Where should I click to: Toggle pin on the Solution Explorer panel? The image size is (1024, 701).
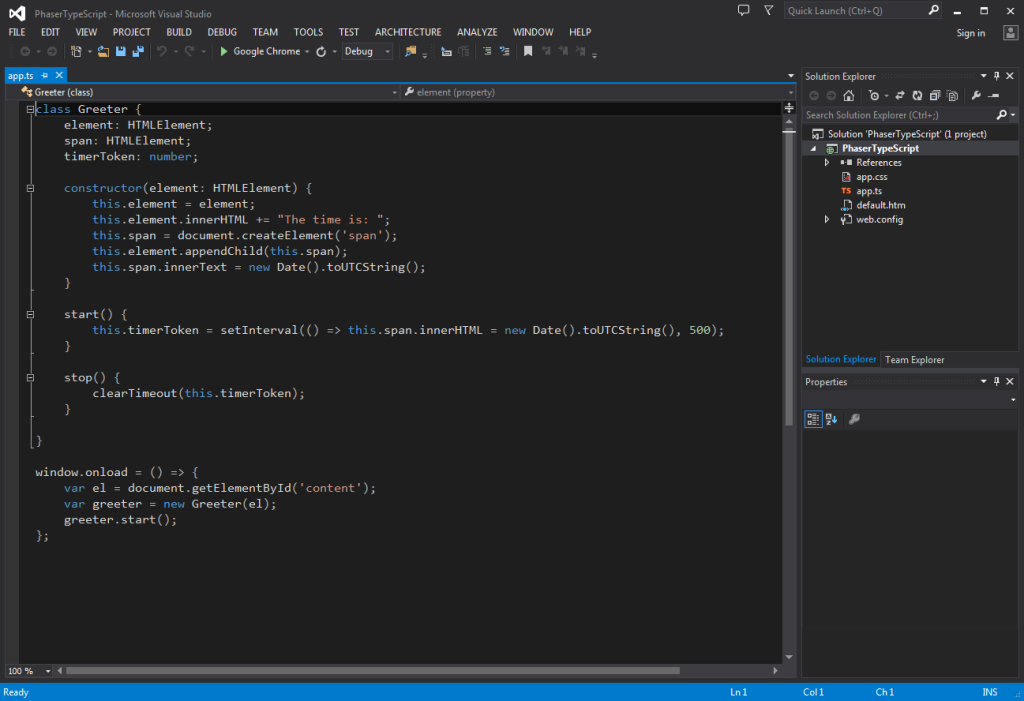pyautogui.click(x=996, y=76)
